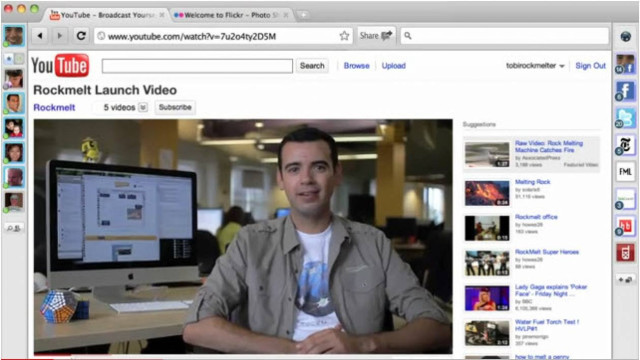Image resolution: width=640 pixels, height=360 pixels.
Task: Click the add feed plus icon
Action: 625,280
